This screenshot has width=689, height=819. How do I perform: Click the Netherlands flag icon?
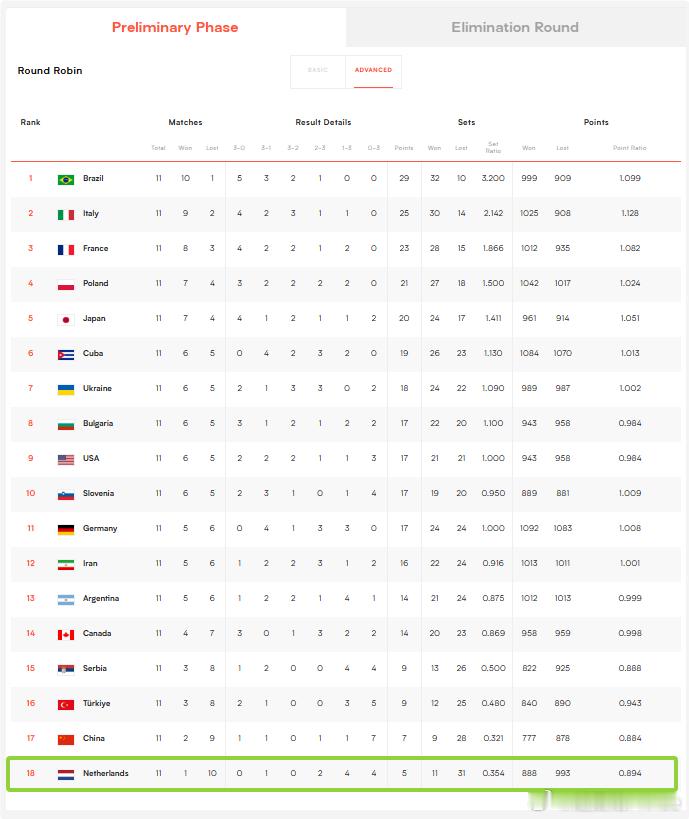pyautogui.click(x=66, y=775)
